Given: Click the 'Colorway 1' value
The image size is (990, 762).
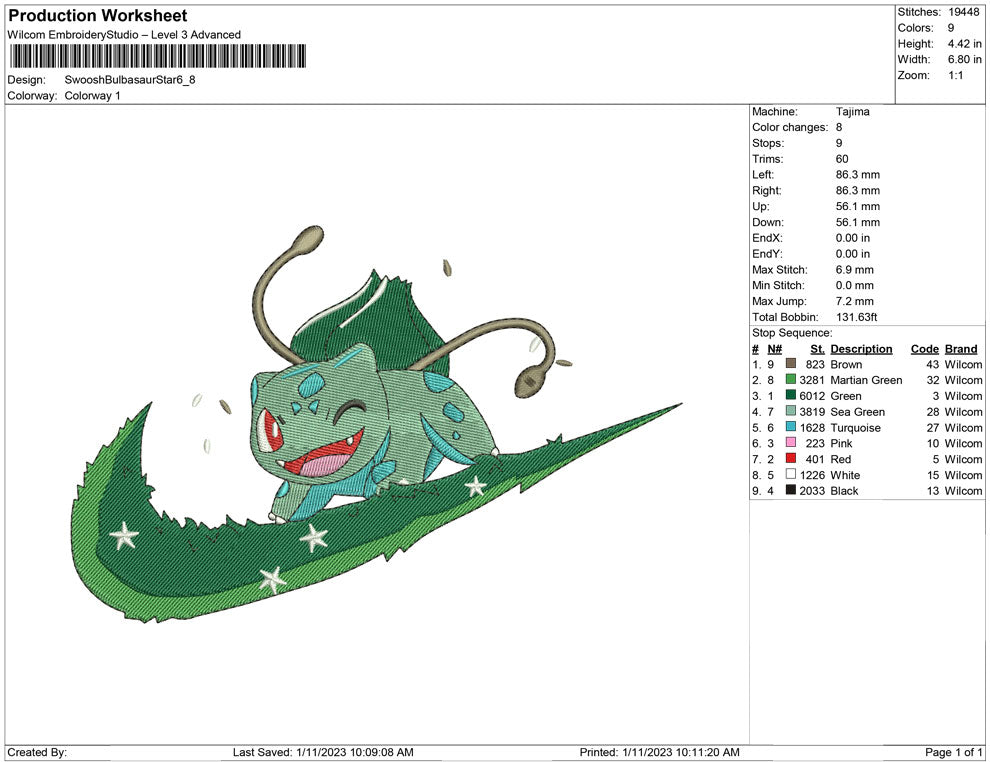Looking at the screenshot, I should pos(92,95).
